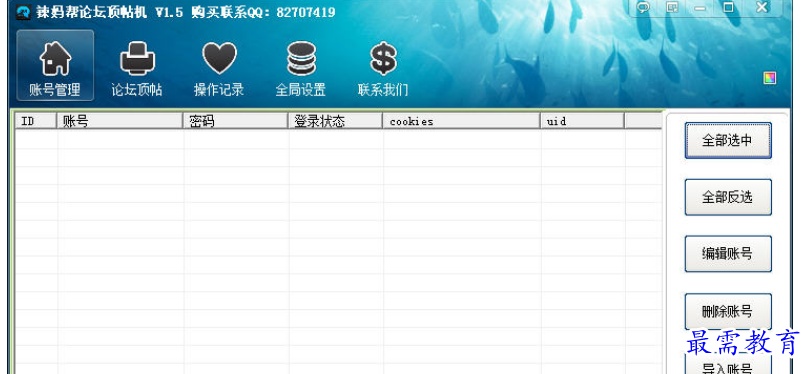808x374 pixels.
Task: Close the application window
Action: (x=762, y=7)
